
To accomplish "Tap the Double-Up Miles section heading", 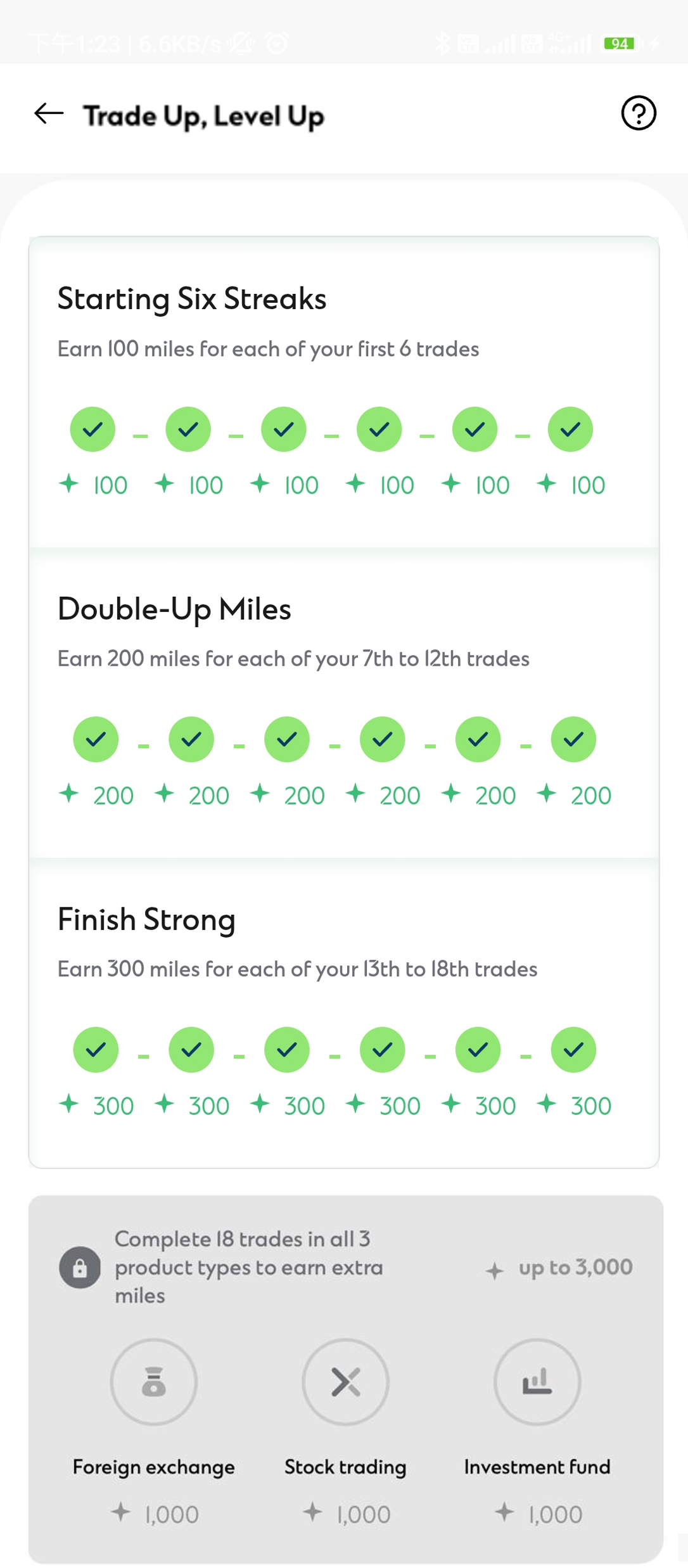I will [174, 609].
